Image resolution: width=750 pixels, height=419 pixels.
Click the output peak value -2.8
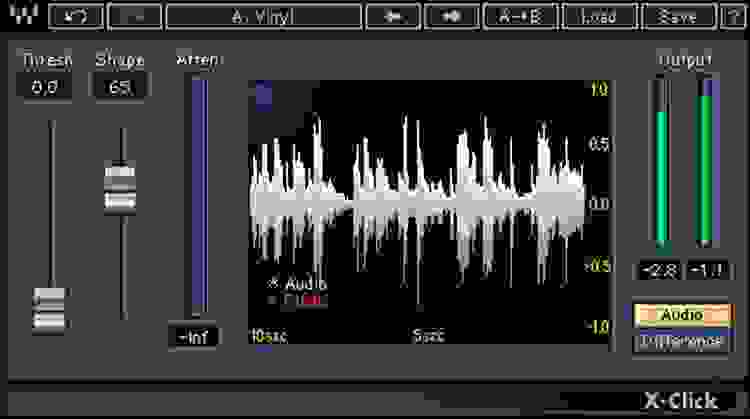(660, 271)
